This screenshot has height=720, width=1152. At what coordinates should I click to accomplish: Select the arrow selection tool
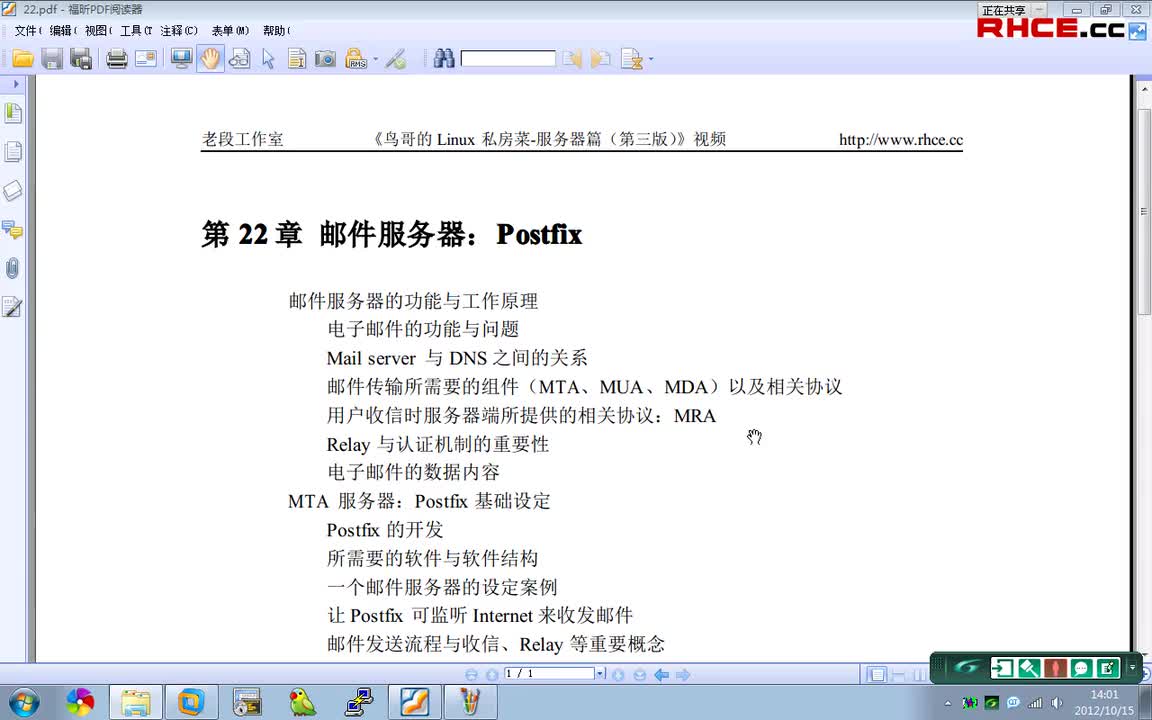pos(268,59)
